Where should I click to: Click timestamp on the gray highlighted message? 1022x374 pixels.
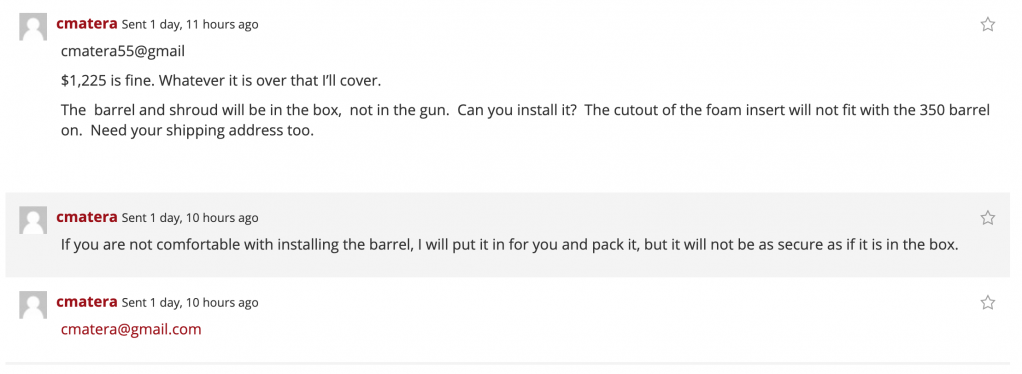tap(190, 218)
